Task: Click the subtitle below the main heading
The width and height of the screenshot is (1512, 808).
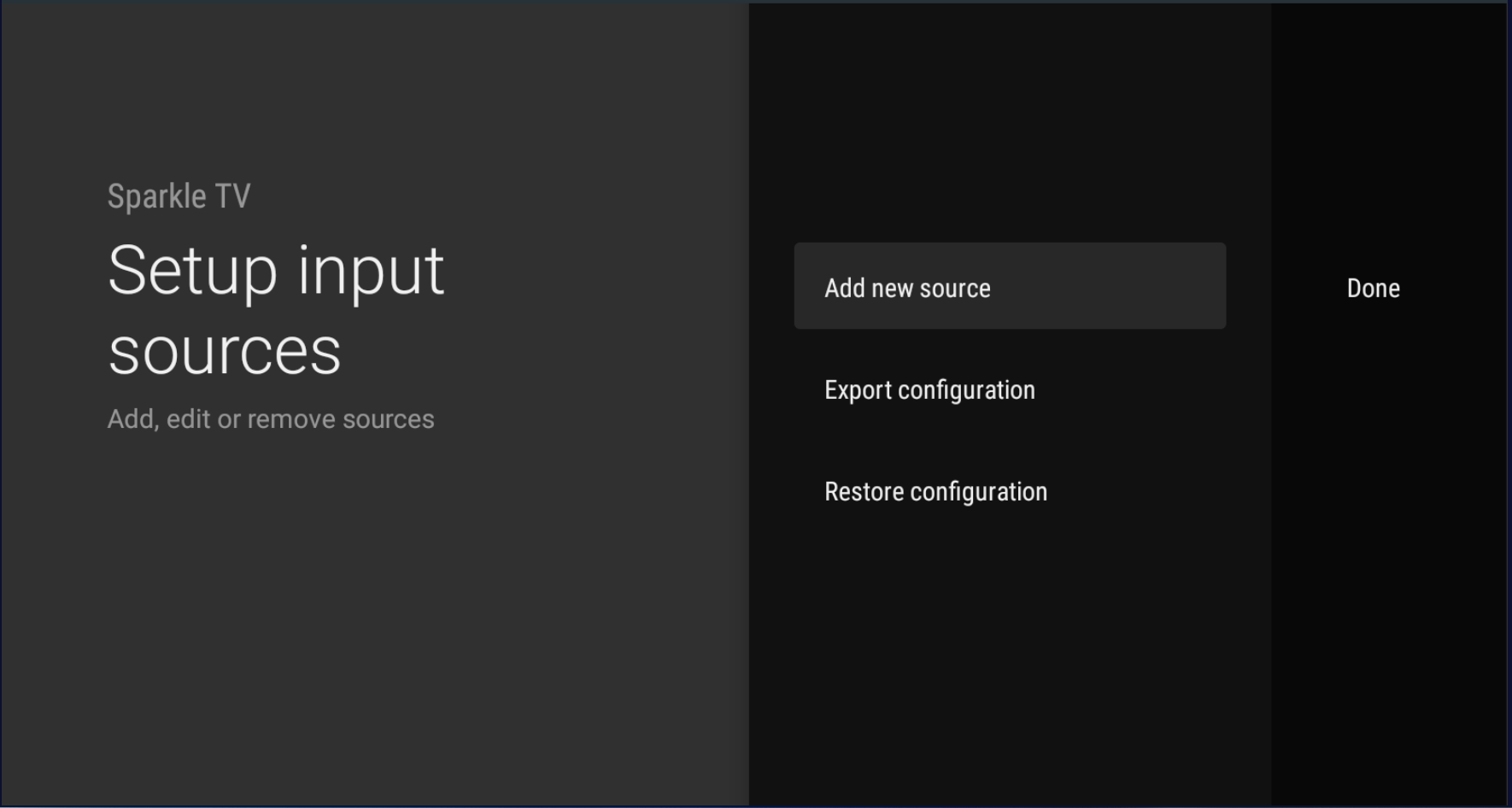Action: 270,419
